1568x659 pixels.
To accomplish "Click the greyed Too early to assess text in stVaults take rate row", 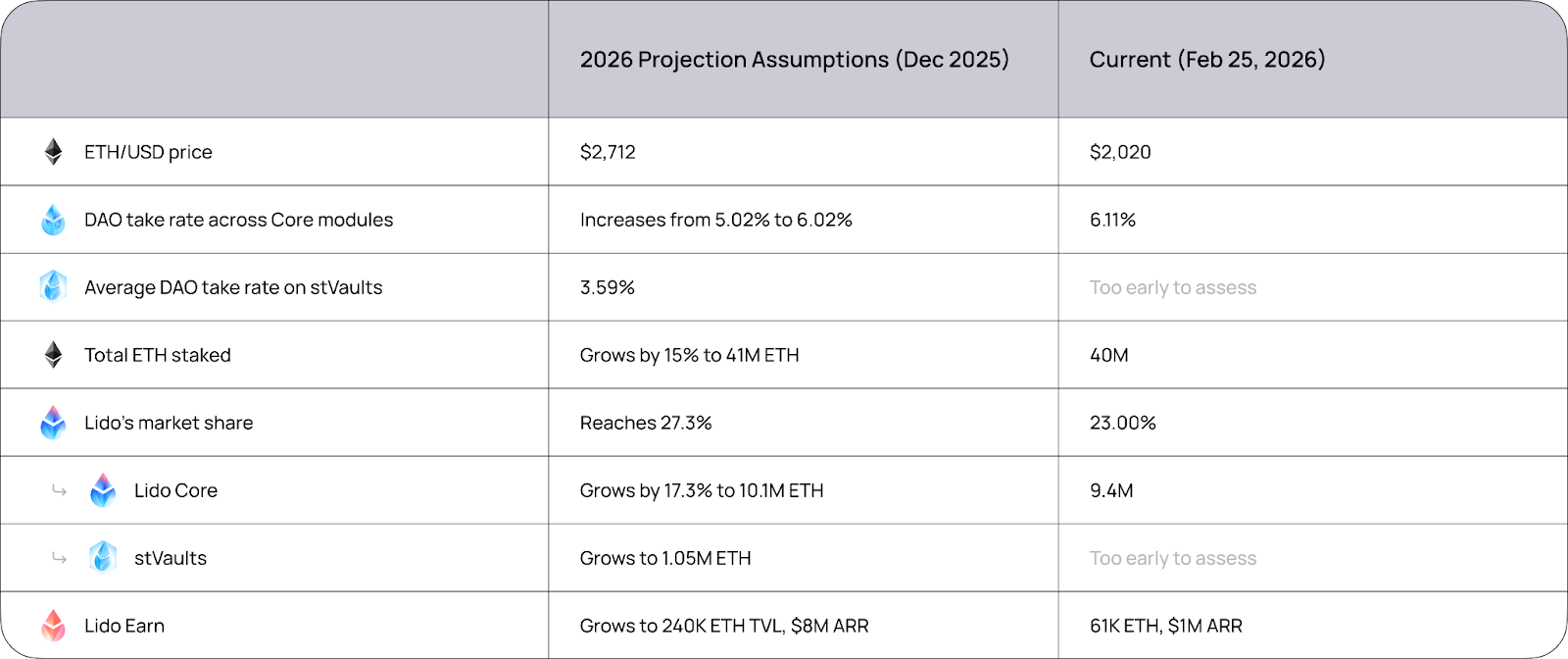I will (x=1172, y=287).
